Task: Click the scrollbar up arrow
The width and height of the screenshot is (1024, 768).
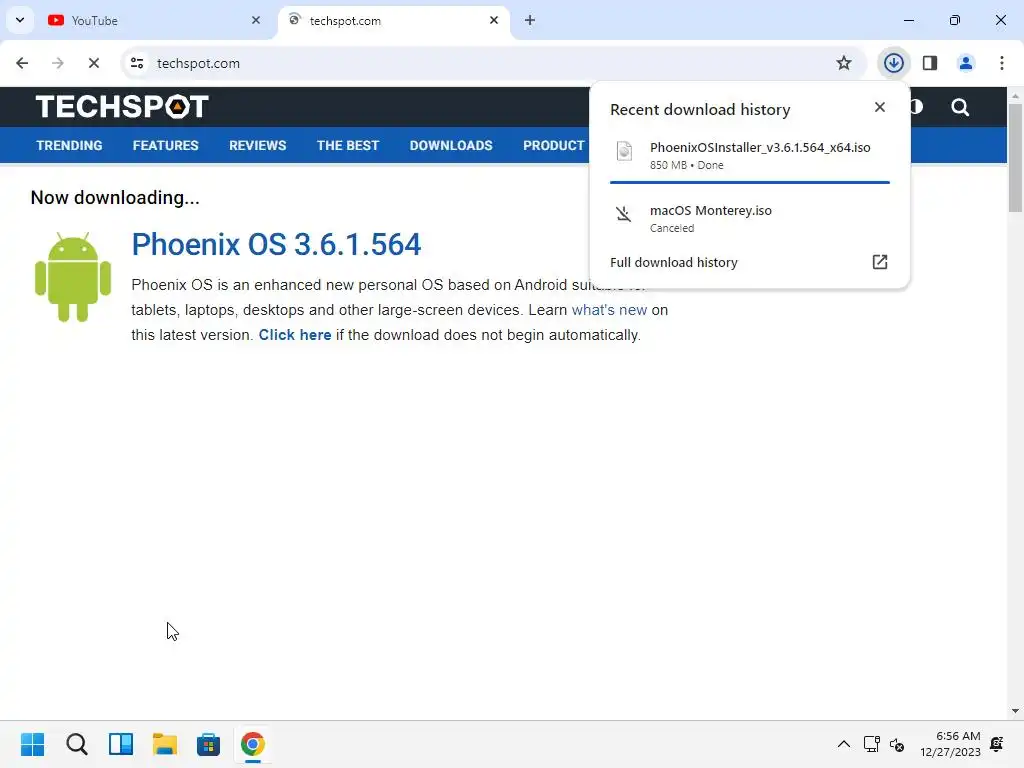Action: [1015, 95]
